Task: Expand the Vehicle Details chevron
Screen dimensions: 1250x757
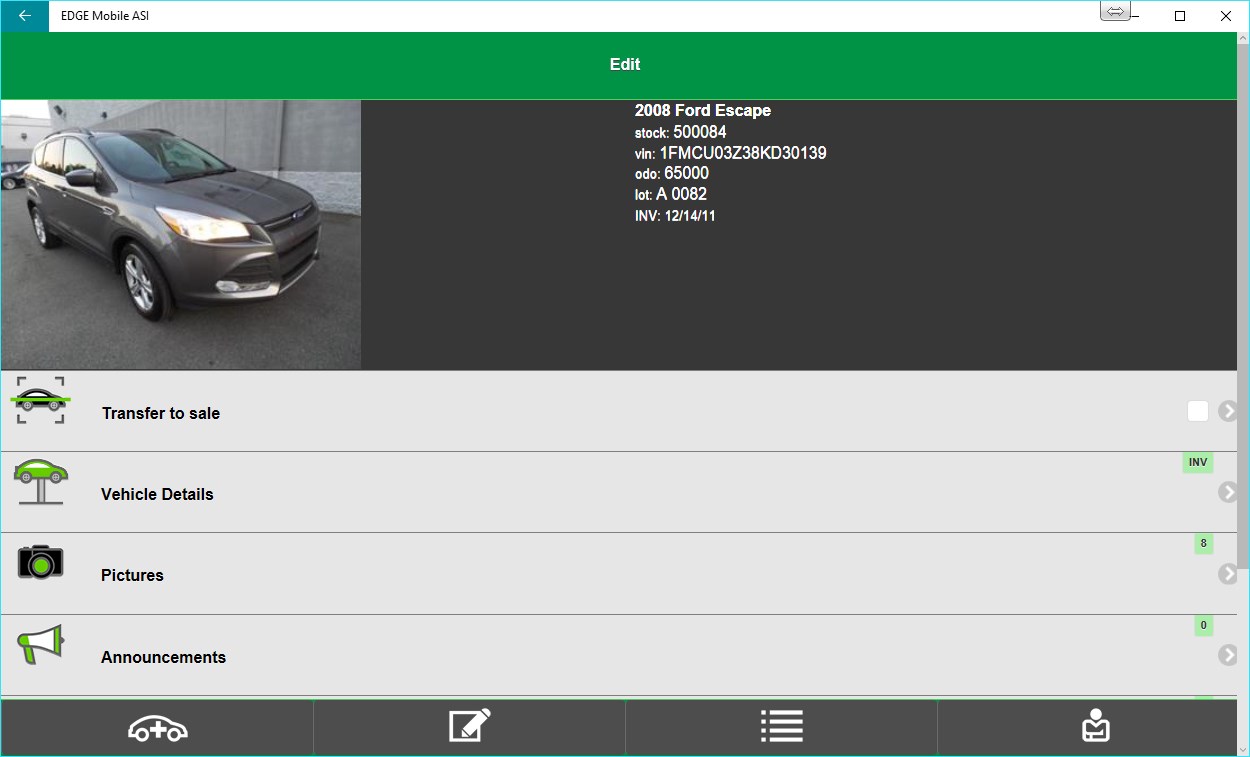Action: pyautogui.click(x=1228, y=492)
